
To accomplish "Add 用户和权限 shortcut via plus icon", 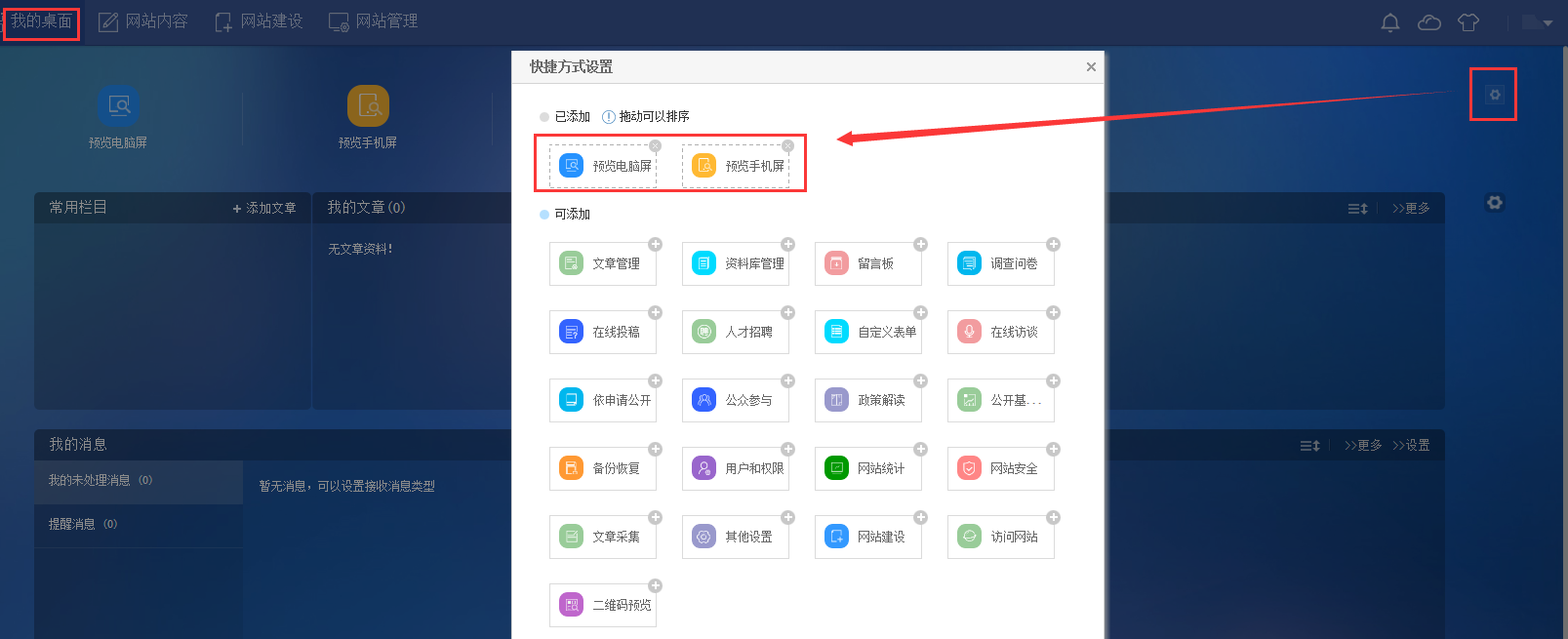I will pos(787,449).
